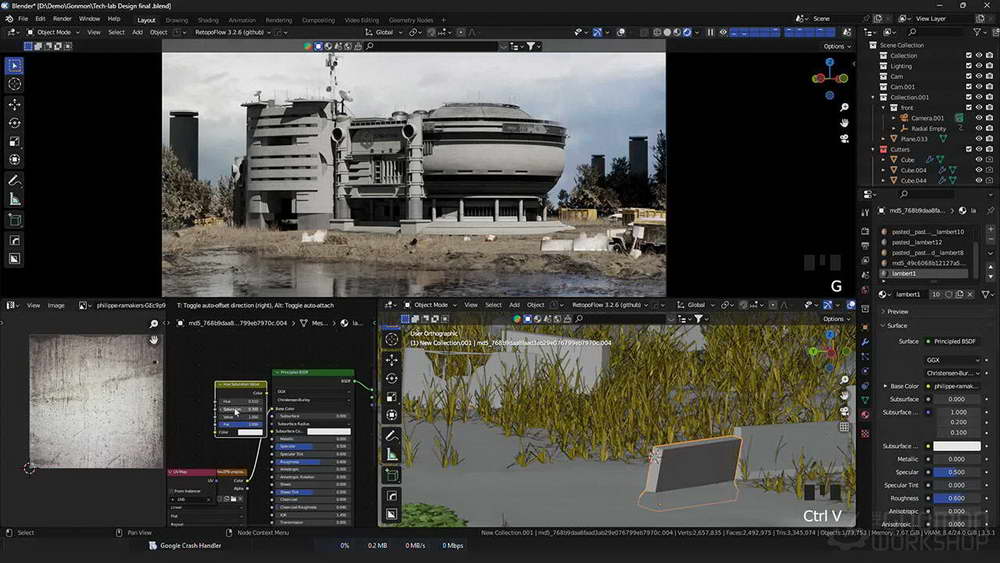
Task: Open the Global orientation dropdown in upper header
Action: pos(383,32)
